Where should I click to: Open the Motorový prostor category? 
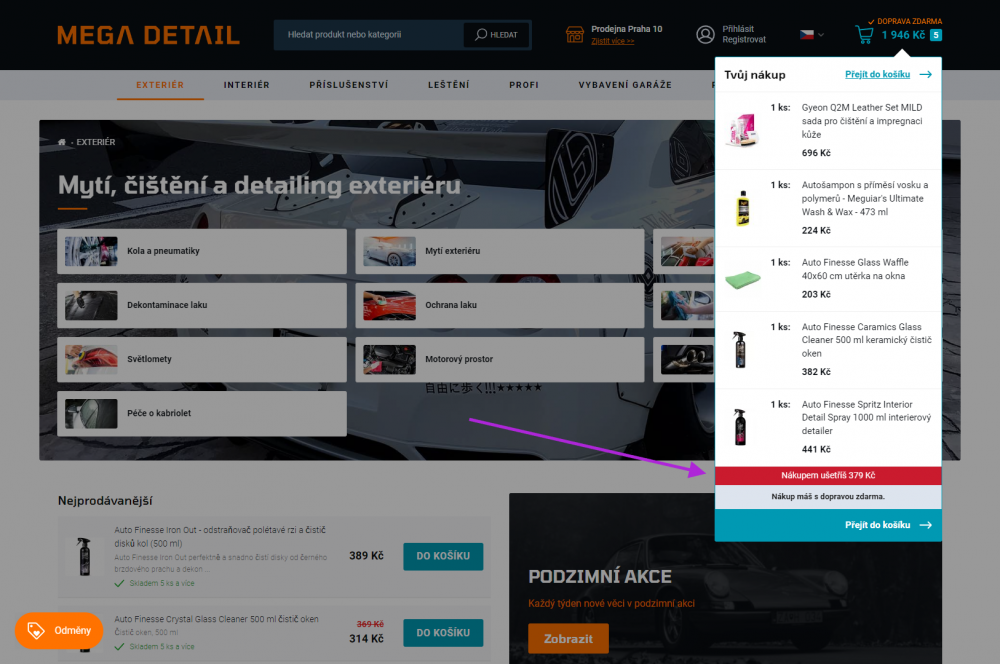[x=499, y=359]
